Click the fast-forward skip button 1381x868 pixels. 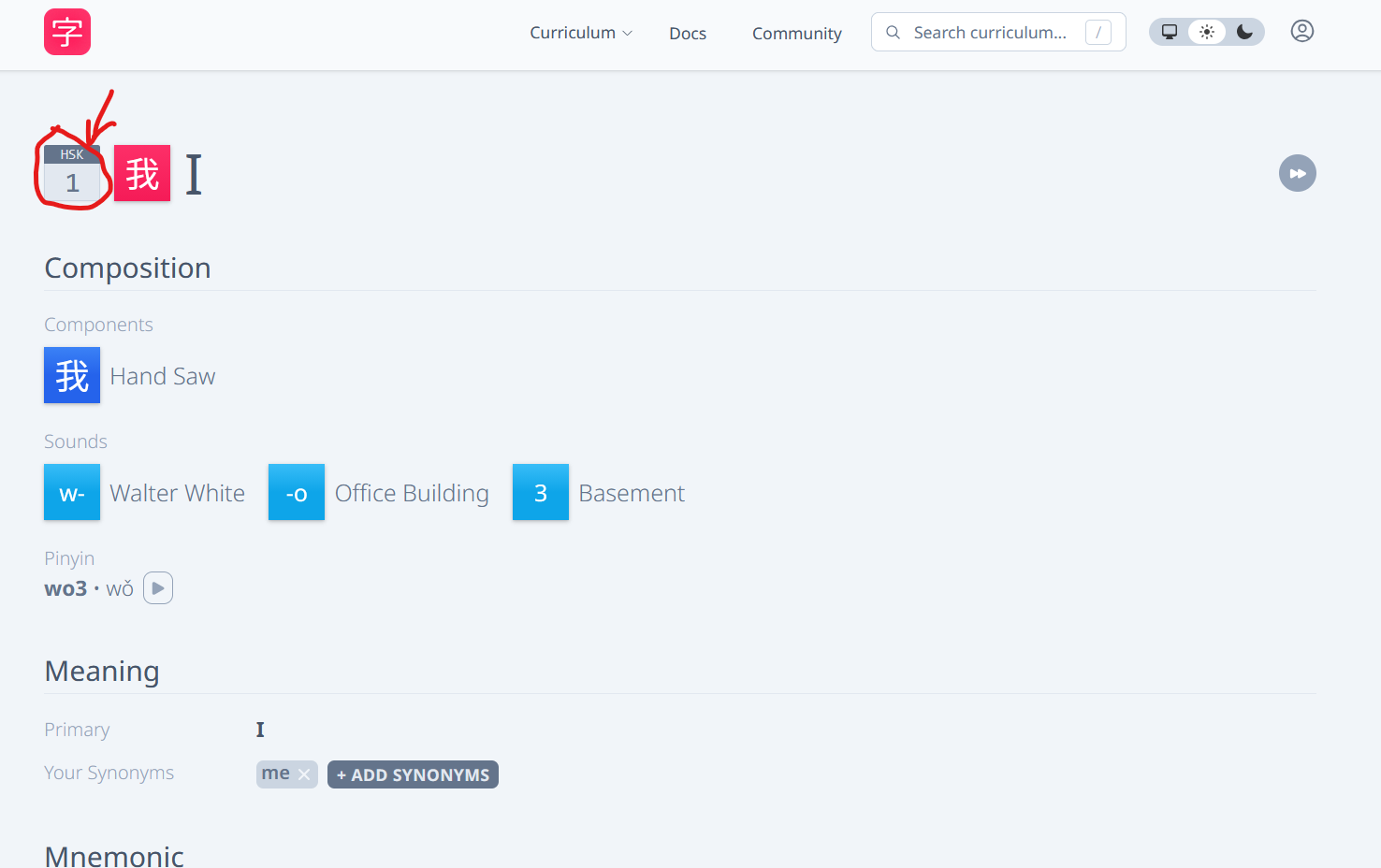pyautogui.click(x=1297, y=173)
